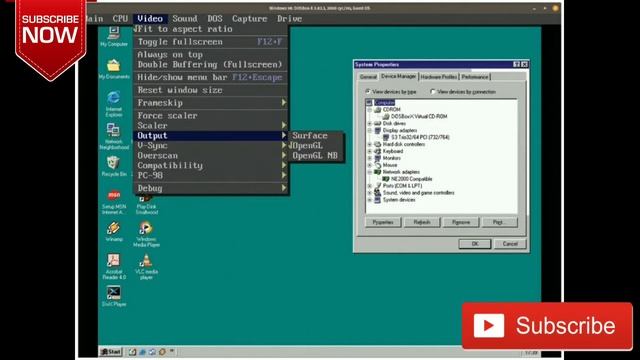Expand the System devices node

[370, 200]
